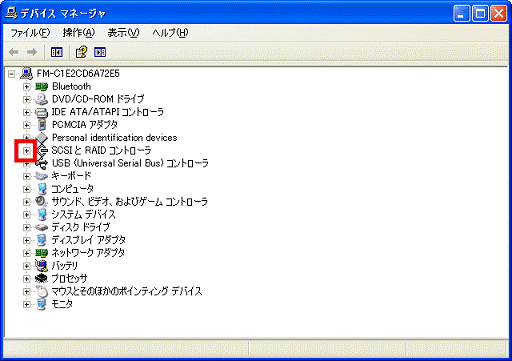Select Personal identification devices label
The height and width of the screenshot is (361, 512).
114,138
